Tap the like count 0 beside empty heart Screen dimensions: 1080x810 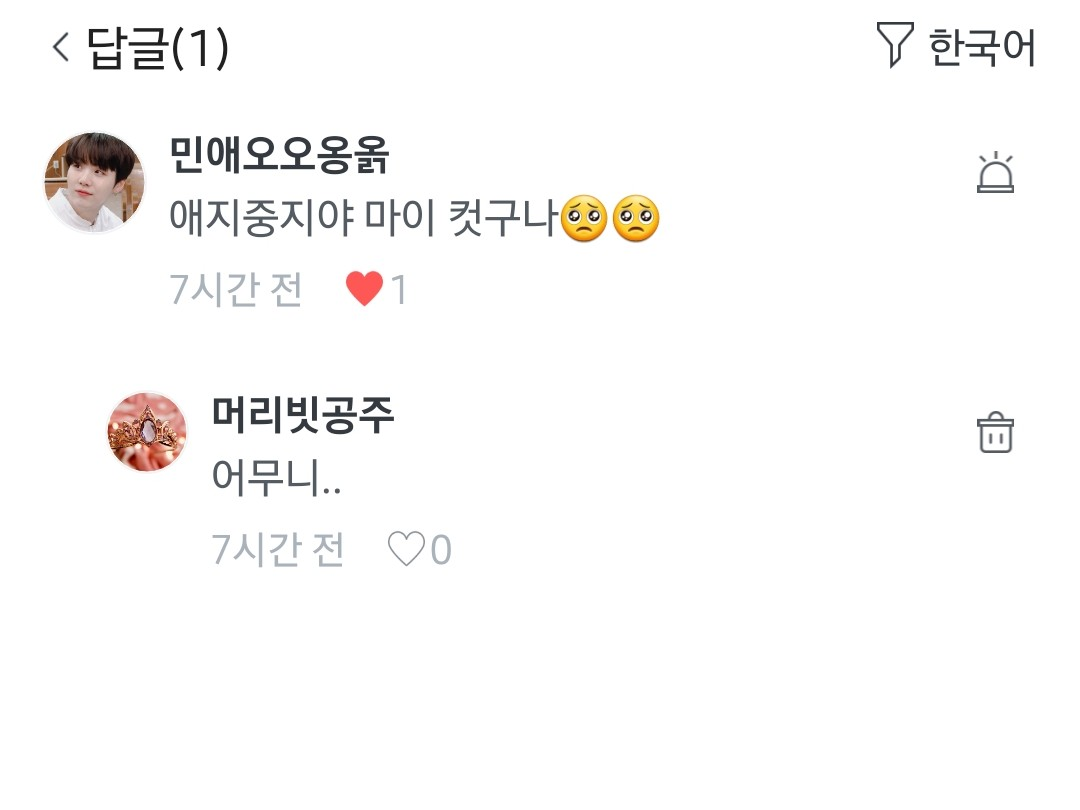[x=442, y=550]
